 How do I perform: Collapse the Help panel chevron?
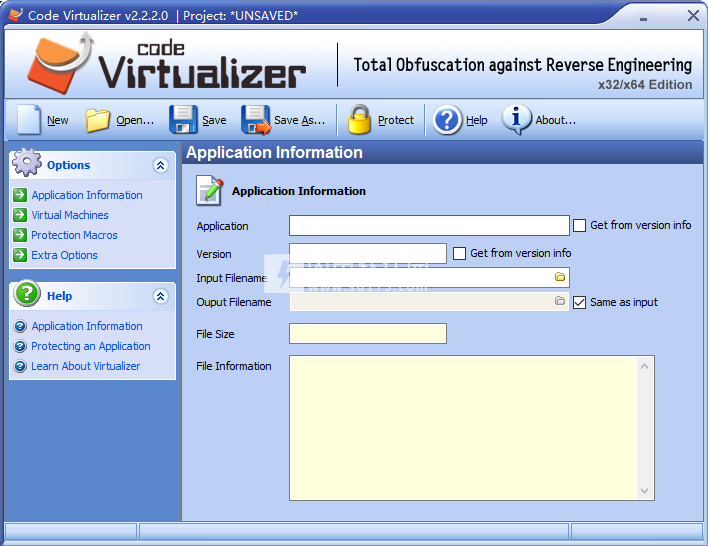click(x=160, y=296)
